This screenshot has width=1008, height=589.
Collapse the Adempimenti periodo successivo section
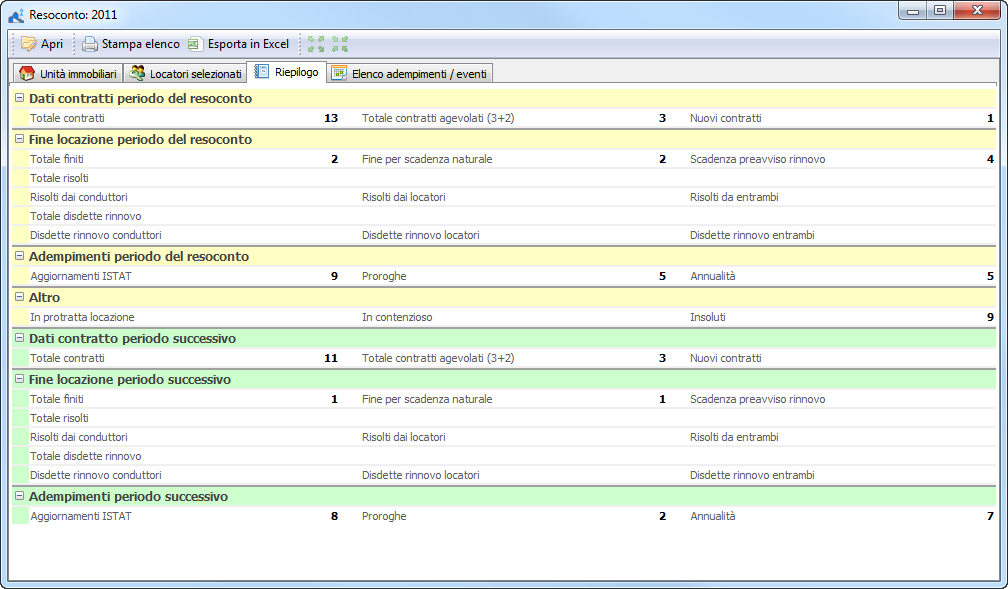19,496
